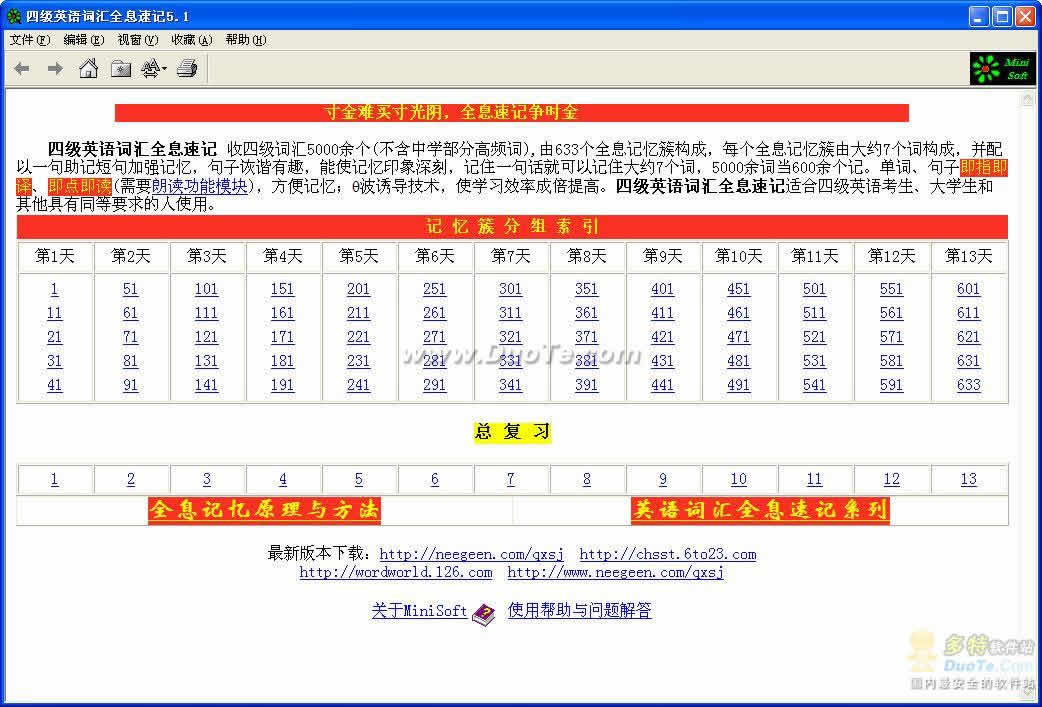The image size is (1042, 707).
Task: Open memory cluster link 421
Action: (663, 337)
